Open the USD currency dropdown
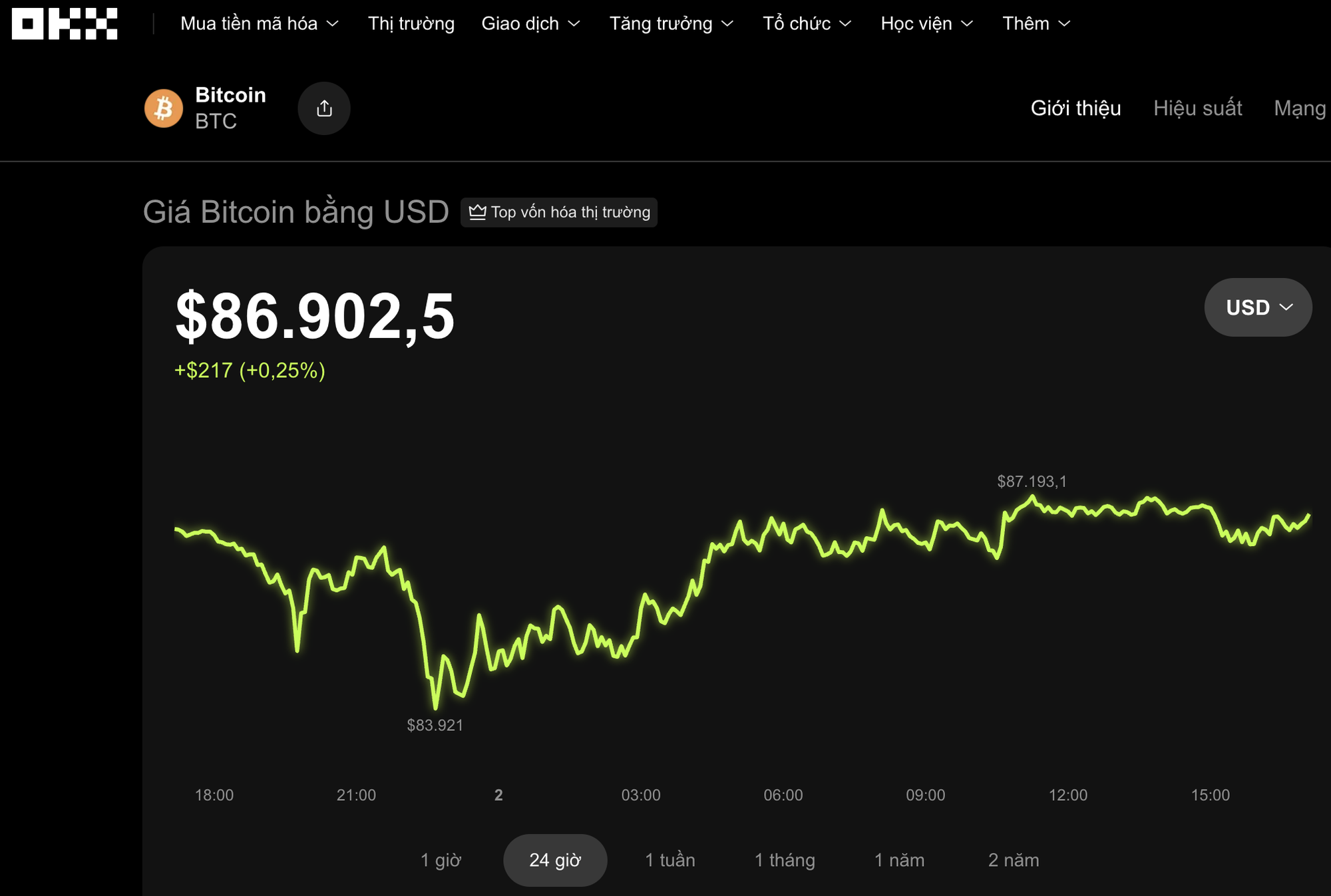This screenshot has width=1331, height=896. [x=1258, y=307]
